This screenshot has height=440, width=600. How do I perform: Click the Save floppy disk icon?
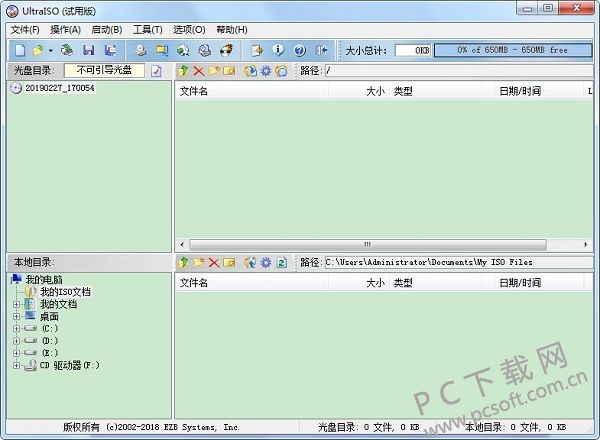pyautogui.click(x=88, y=50)
